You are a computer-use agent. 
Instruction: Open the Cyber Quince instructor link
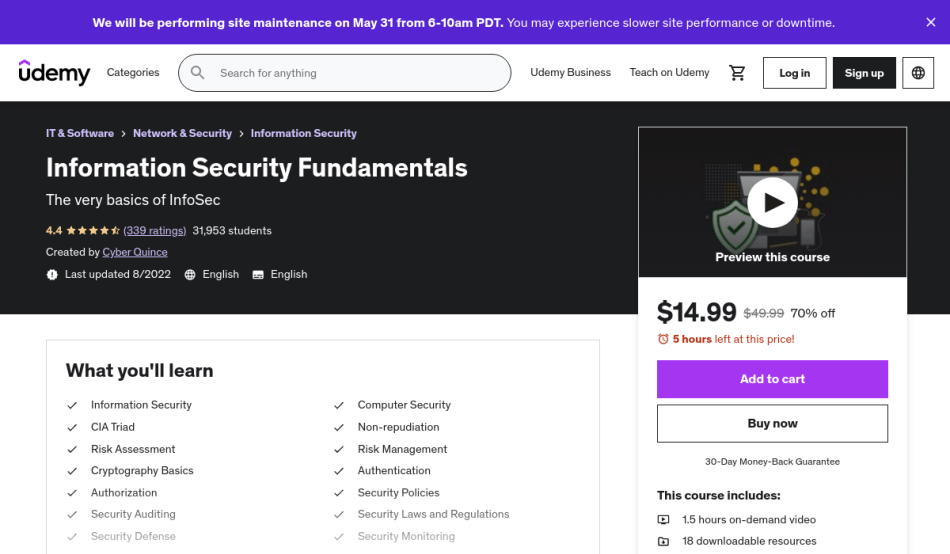(135, 252)
